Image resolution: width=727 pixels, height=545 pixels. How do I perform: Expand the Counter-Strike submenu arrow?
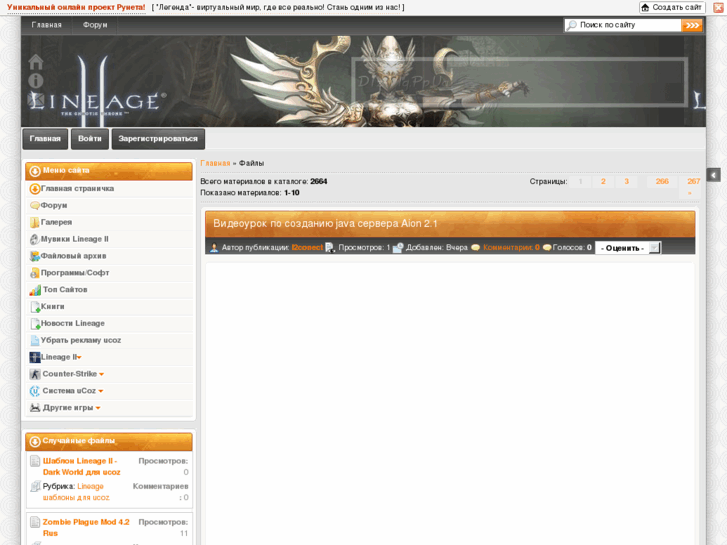(102, 374)
